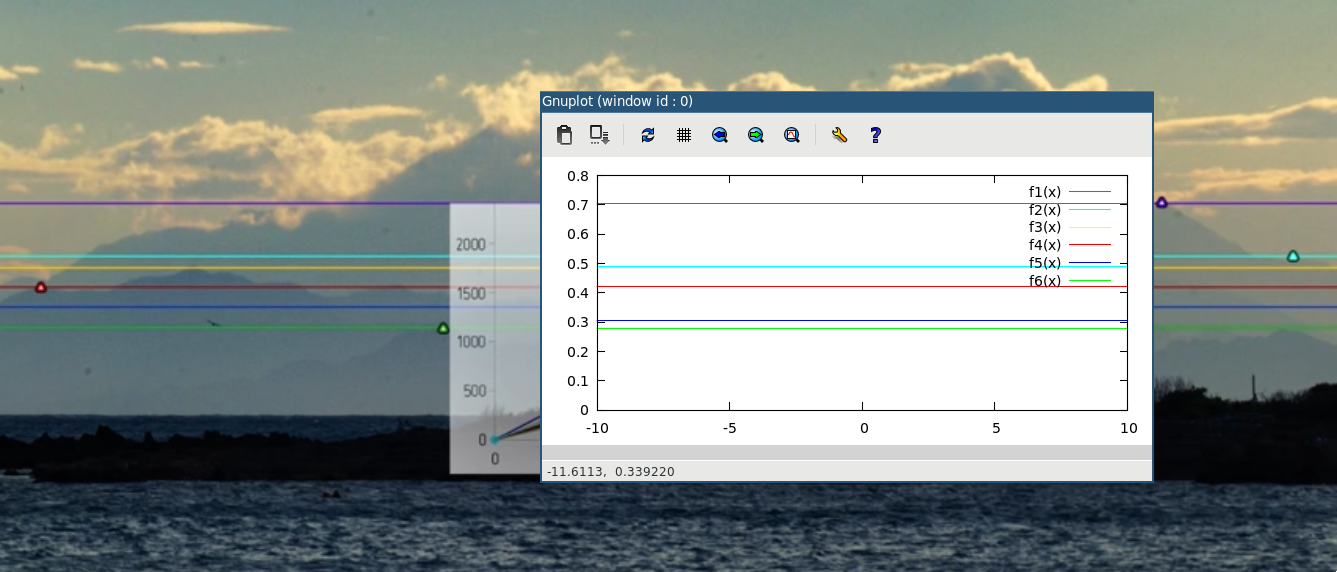Viewport: 1337px width, 572px height.
Task: Open terminal configuration with the wrench icon
Action: pos(839,135)
